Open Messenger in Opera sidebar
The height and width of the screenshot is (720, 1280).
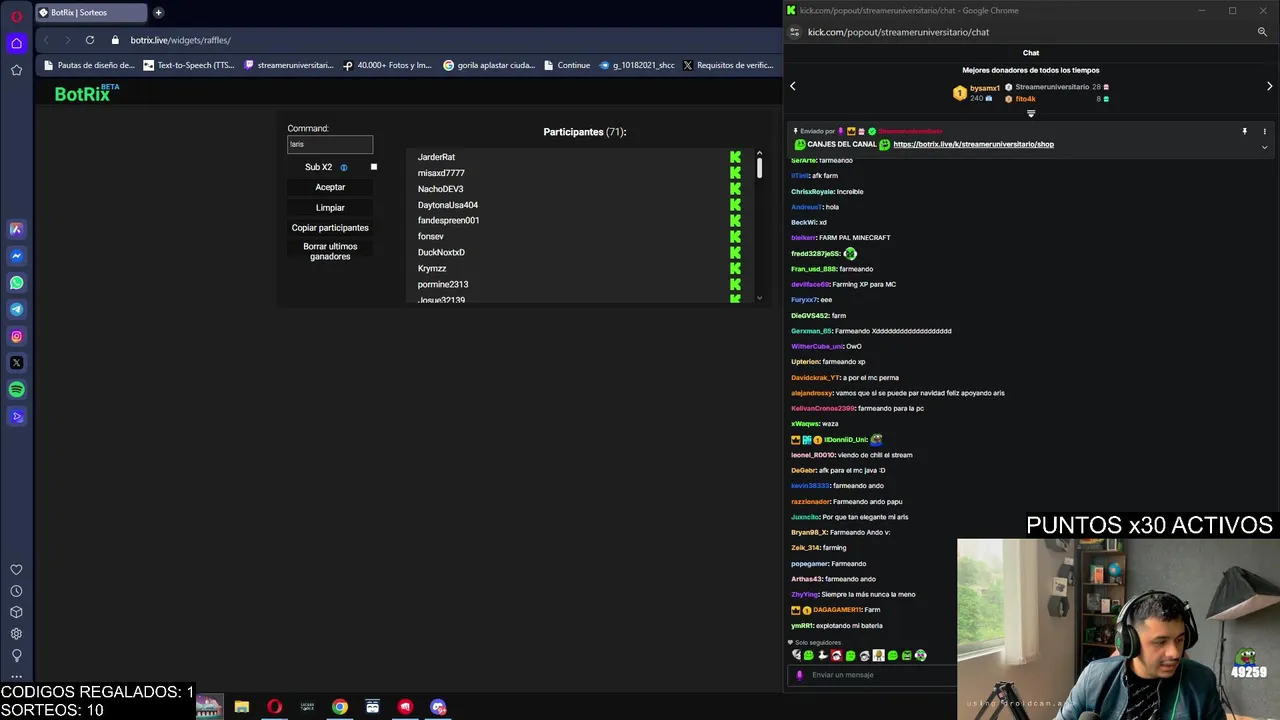coord(16,256)
